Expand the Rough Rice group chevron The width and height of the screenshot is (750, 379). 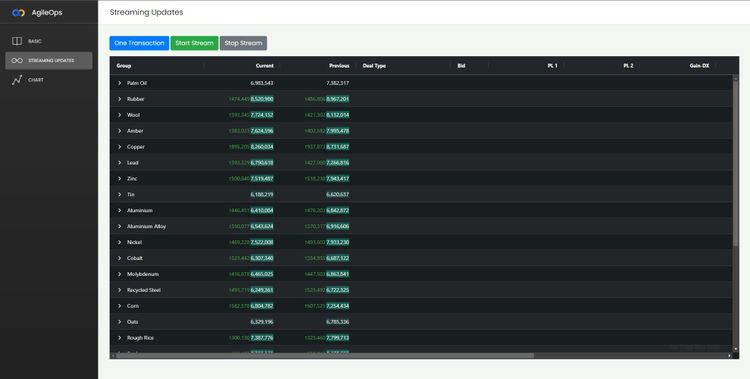click(120, 338)
